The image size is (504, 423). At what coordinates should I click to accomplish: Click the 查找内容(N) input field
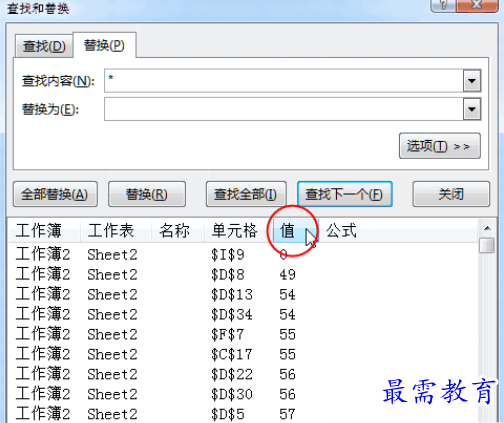(x=284, y=81)
